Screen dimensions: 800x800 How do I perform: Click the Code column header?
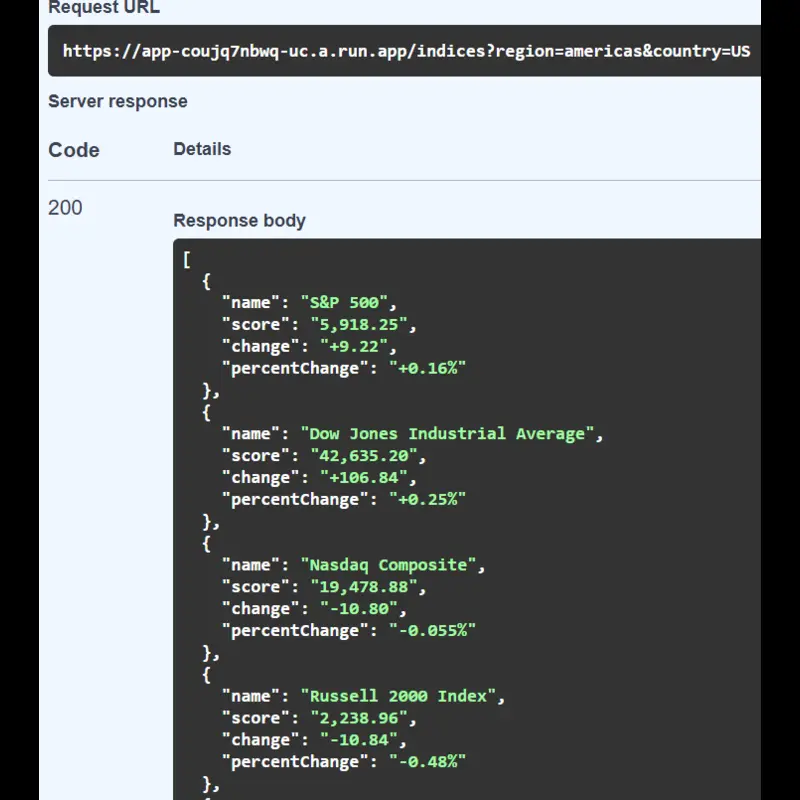73,149
